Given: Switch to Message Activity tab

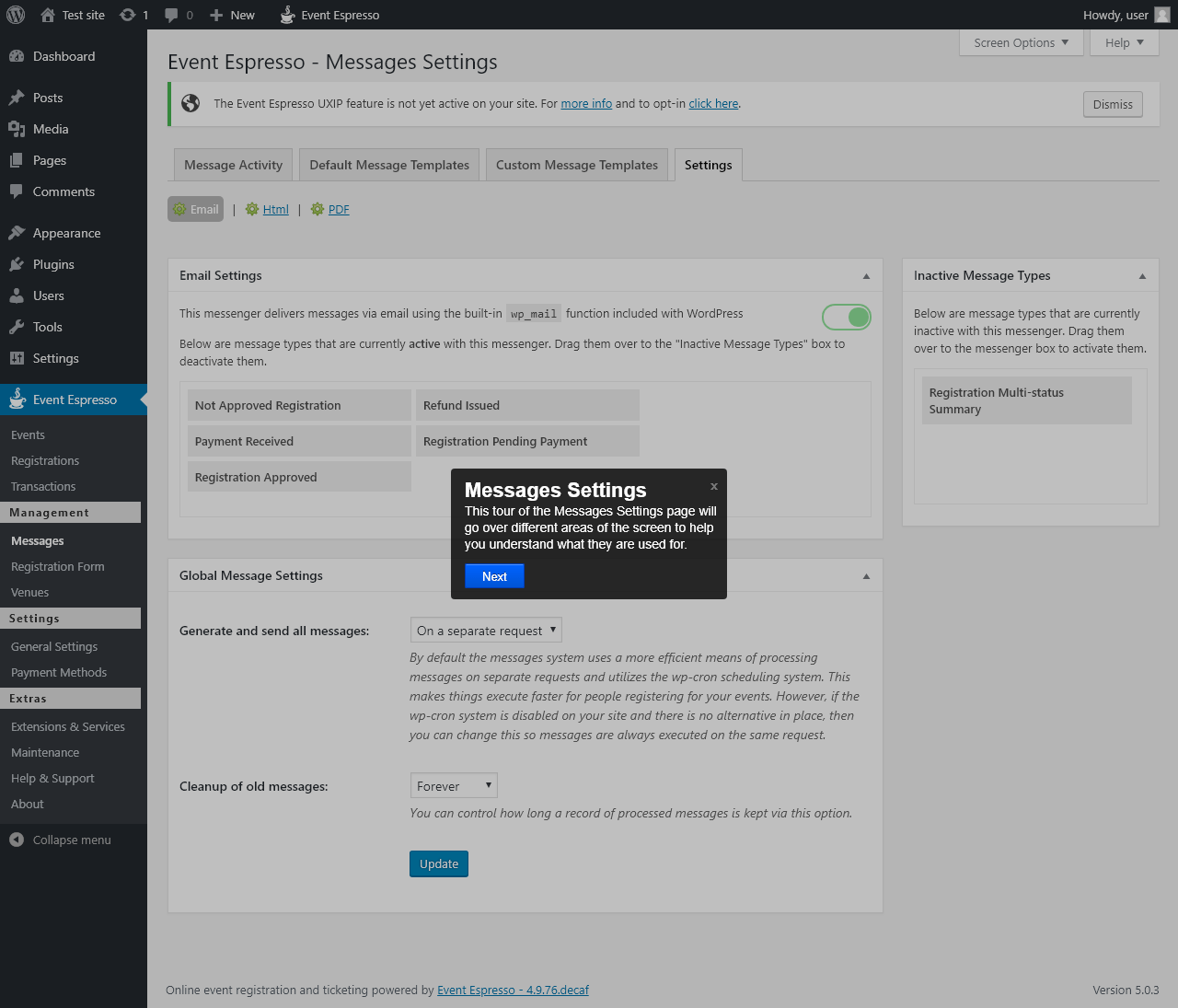Looking at the screenshot, I should (234, 165).
